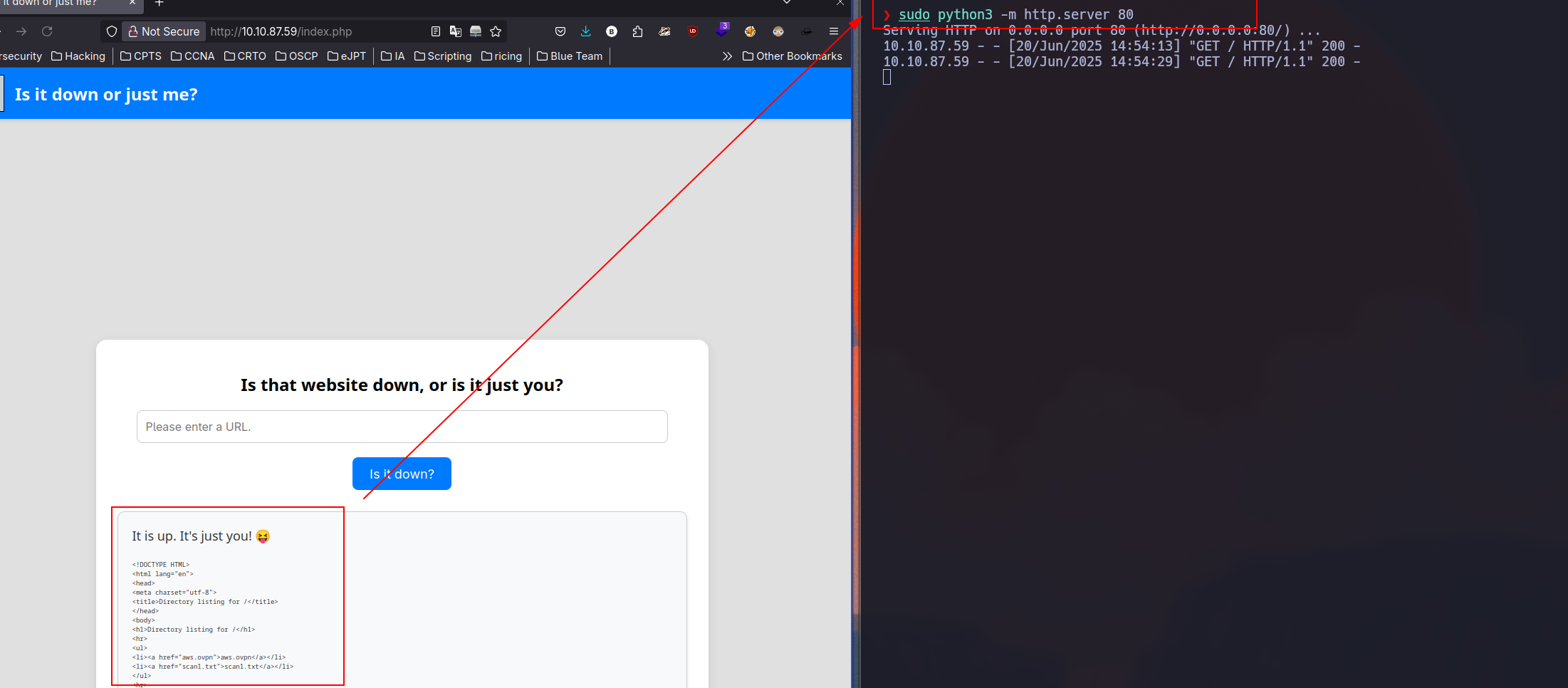
Task: Open the OSCP bookmarks folder
Action: (297, 56)
